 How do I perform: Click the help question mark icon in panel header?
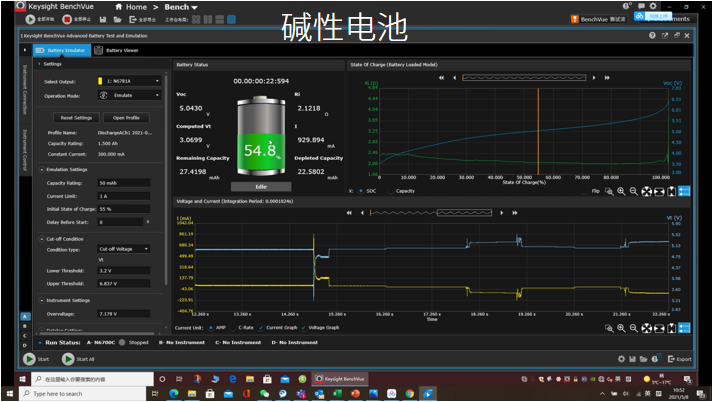pos(652,35)
